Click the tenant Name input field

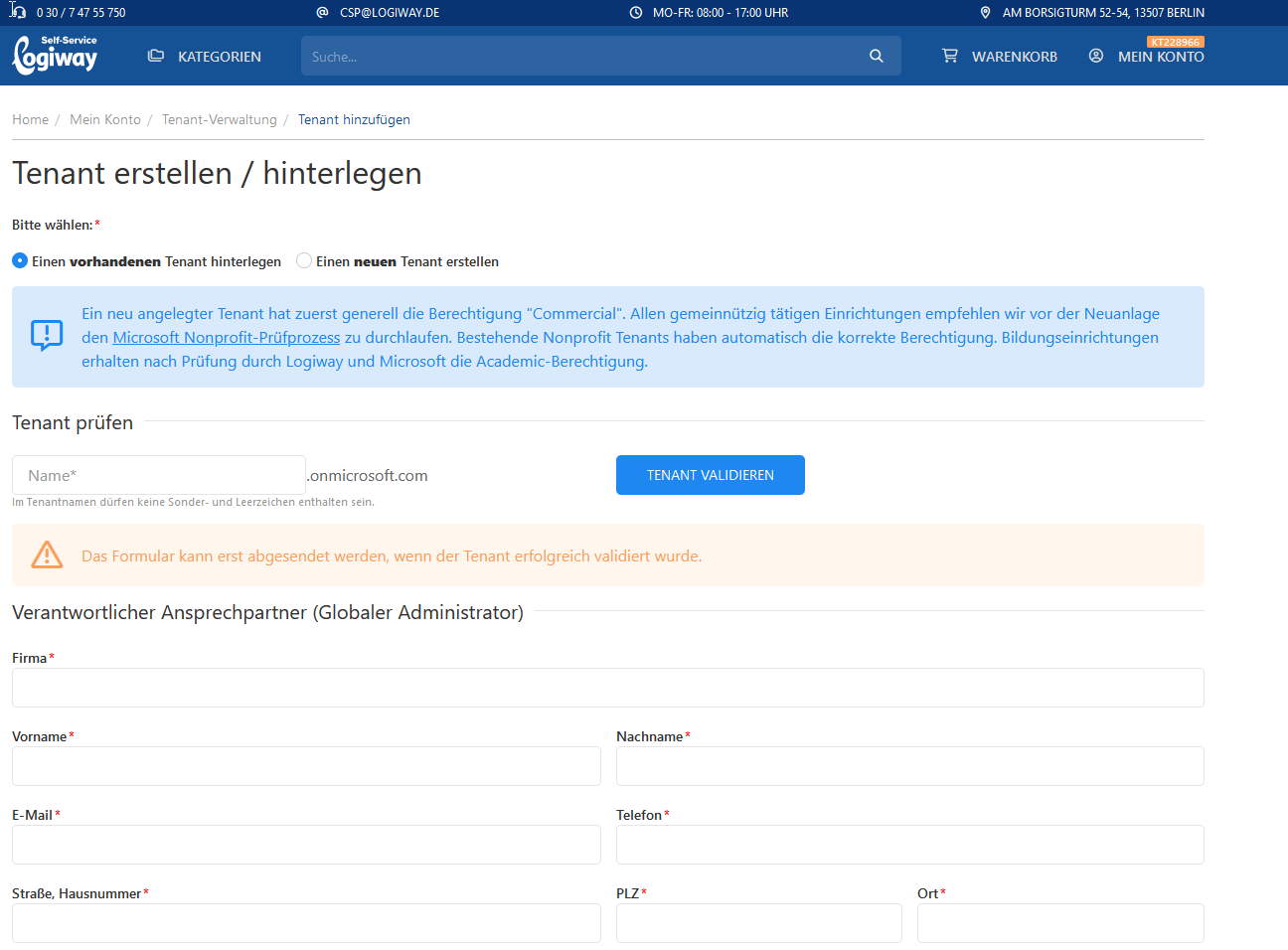(158, 475)
